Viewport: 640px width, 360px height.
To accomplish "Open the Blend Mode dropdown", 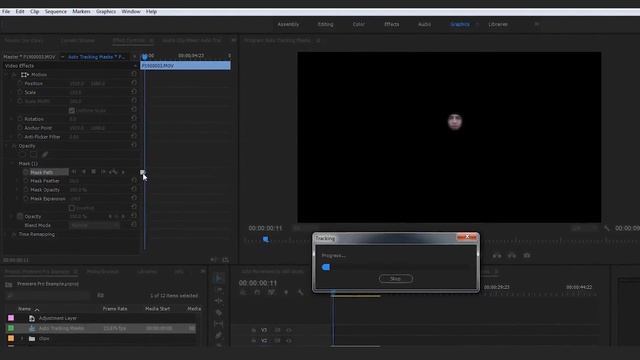I will 94,225.
